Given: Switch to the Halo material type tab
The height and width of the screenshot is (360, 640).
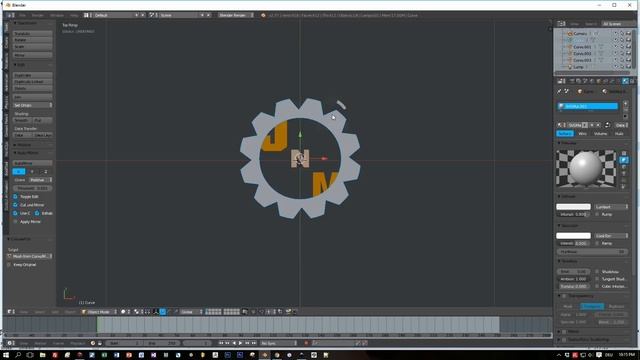Looking at the screenshot, I should (619, 133).
